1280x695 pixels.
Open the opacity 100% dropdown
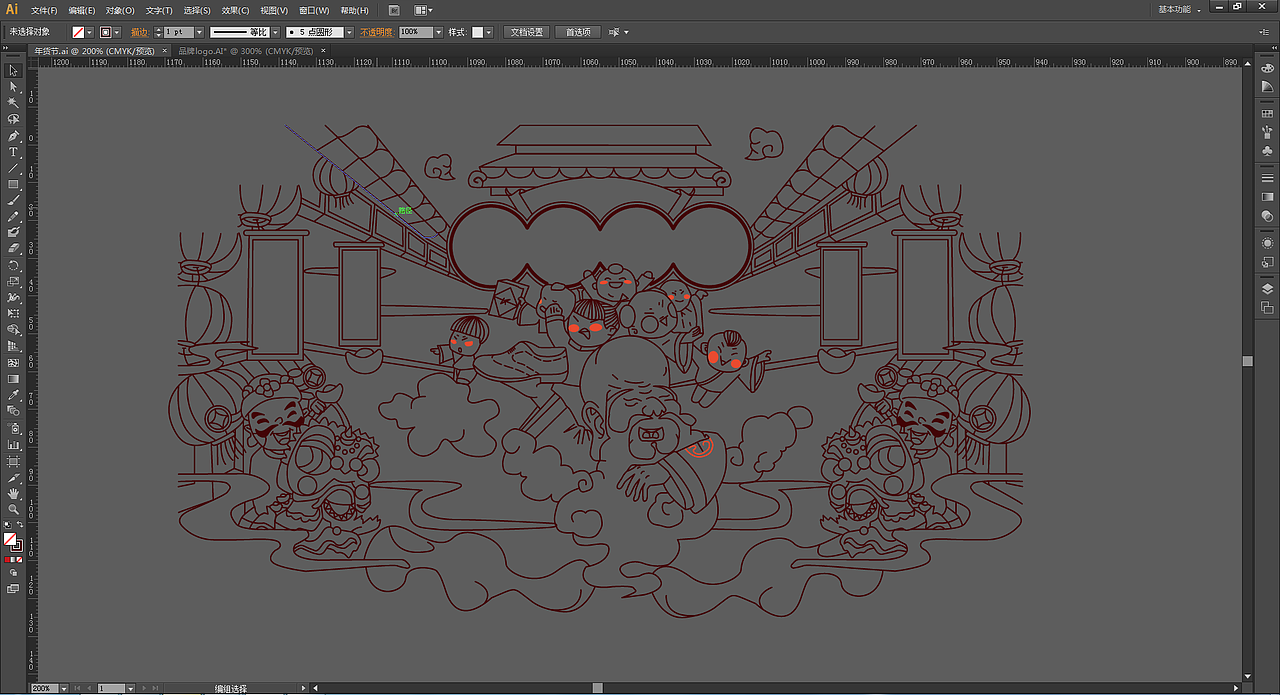coord(438,32)
